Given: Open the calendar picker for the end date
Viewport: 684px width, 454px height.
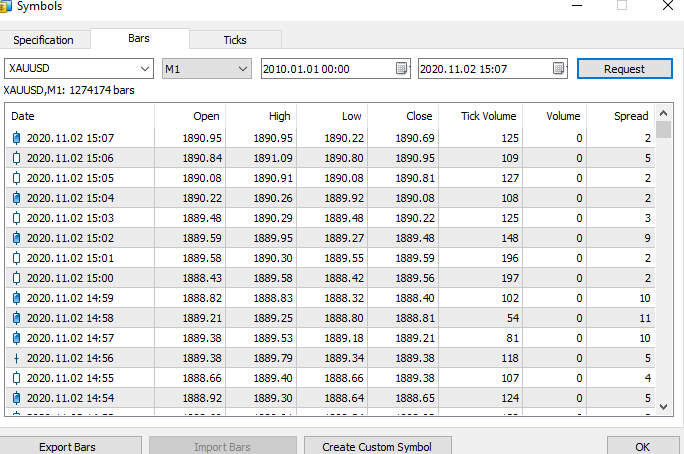Looking at the screenshot, I should click(x=558, y=68).
